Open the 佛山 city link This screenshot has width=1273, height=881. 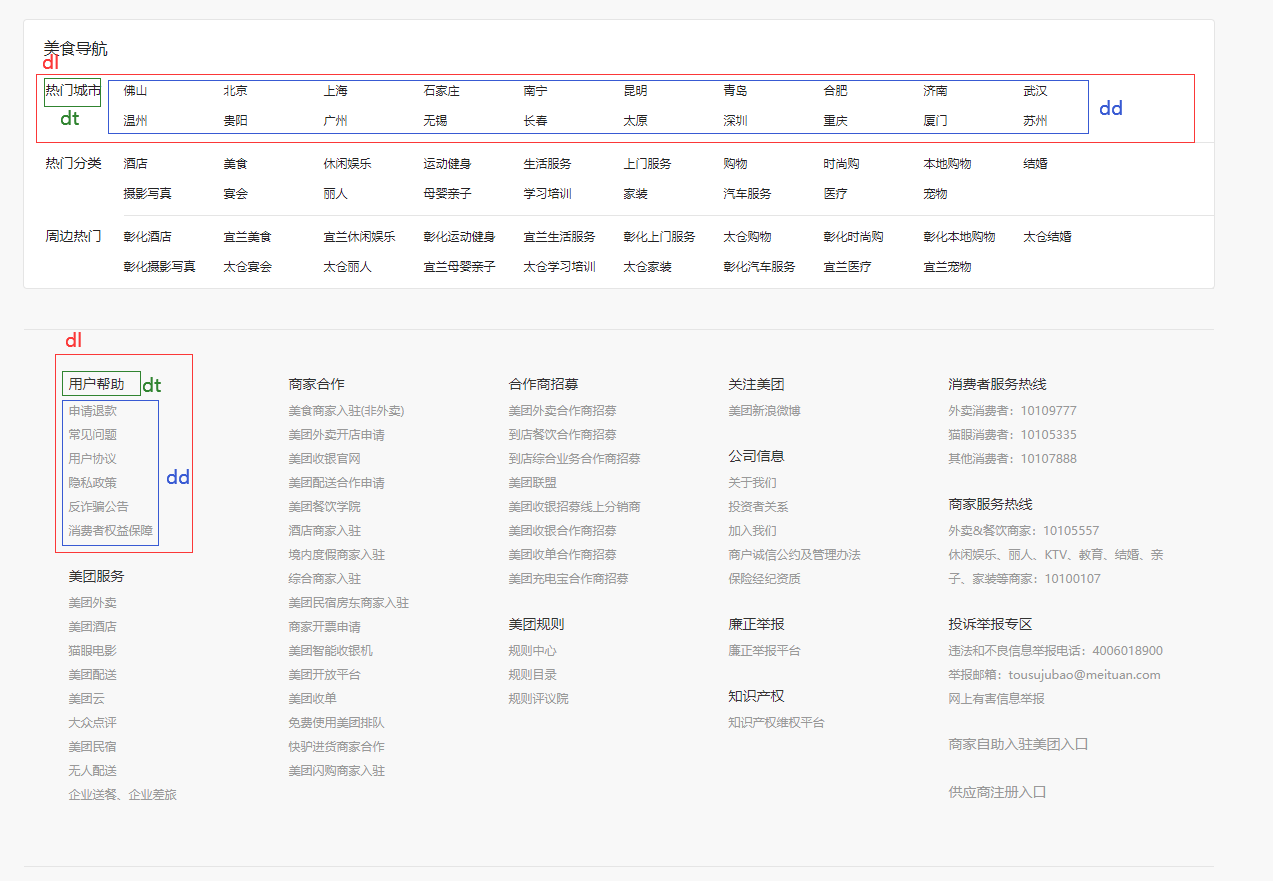coord(135,91)
